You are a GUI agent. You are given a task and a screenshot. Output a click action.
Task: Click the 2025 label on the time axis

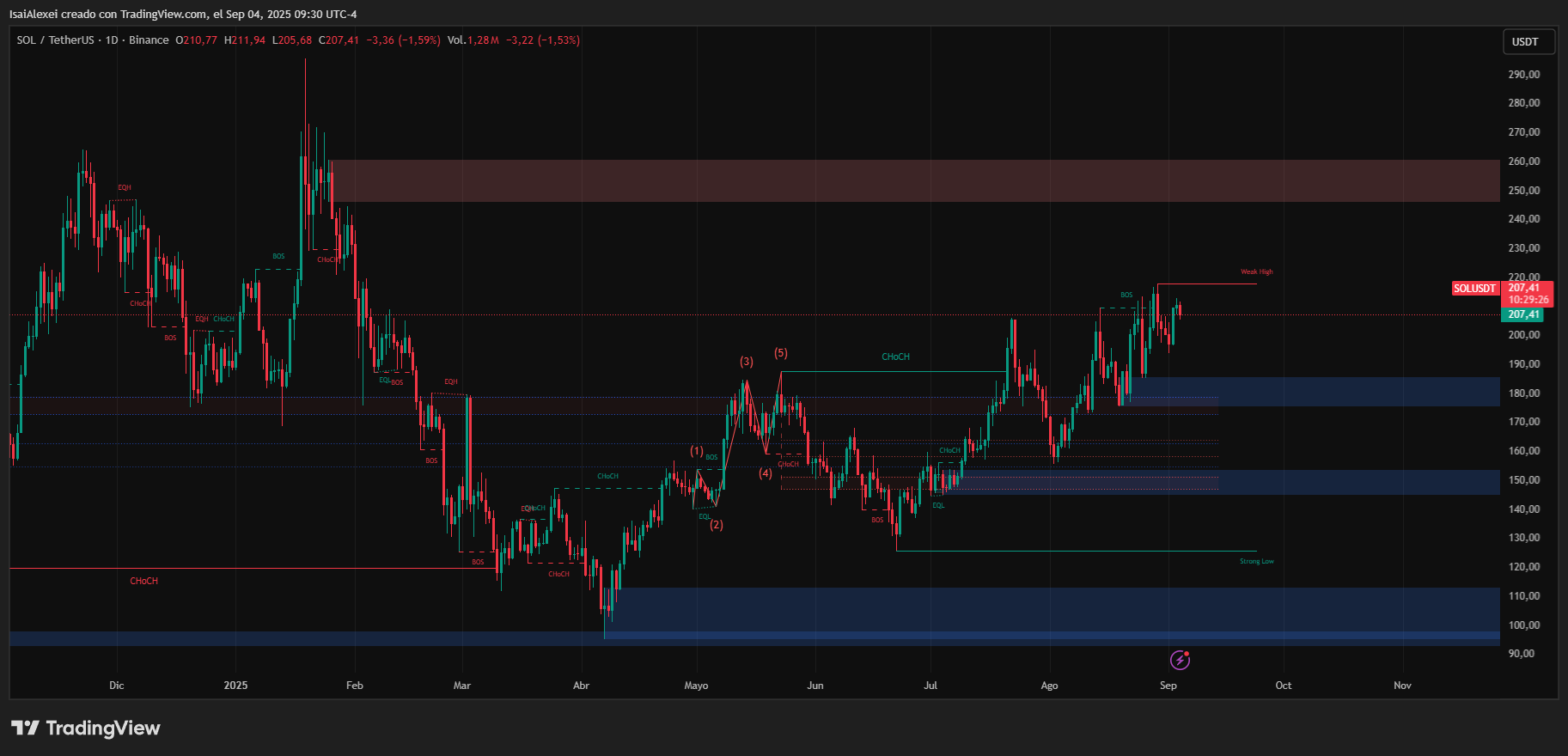coord(235,686)
